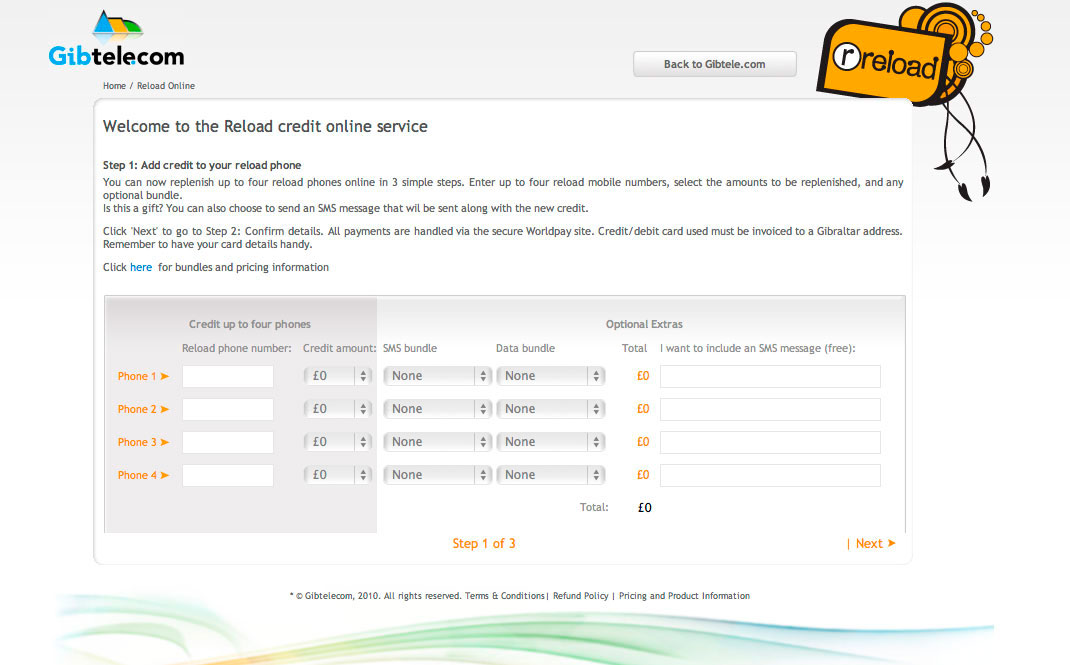
Task: Click the 'Phone 3' row label
Action: [x=143, y=442]
